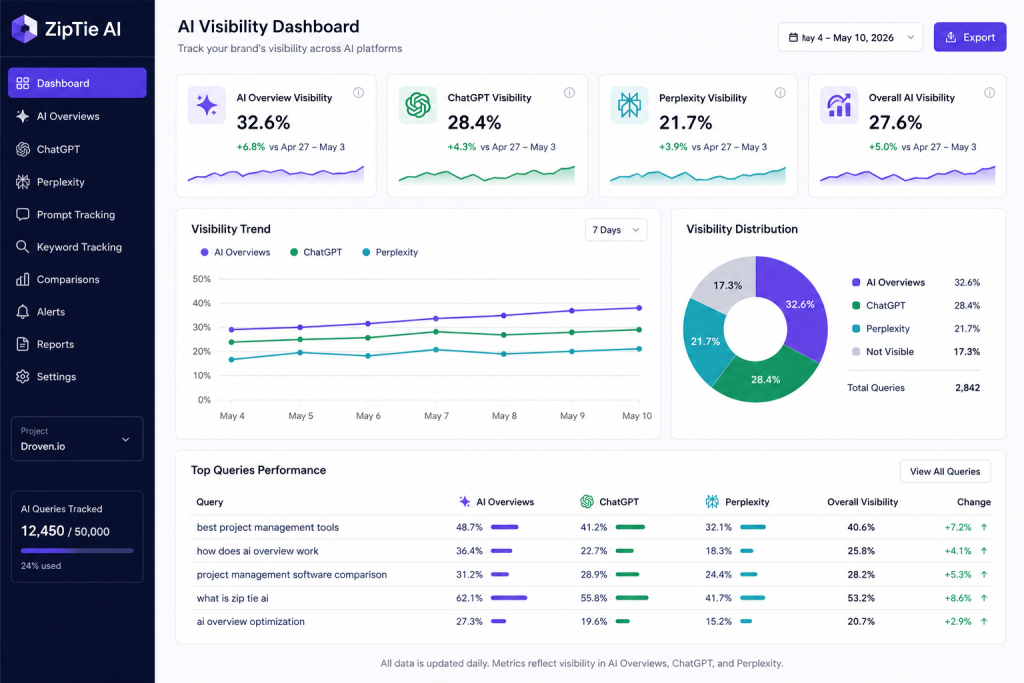Viewport: 1024px width, 683px height.
Task: Click the Comparisons bar chart icon
Action: pyautogui.click(x=23, y=279)
